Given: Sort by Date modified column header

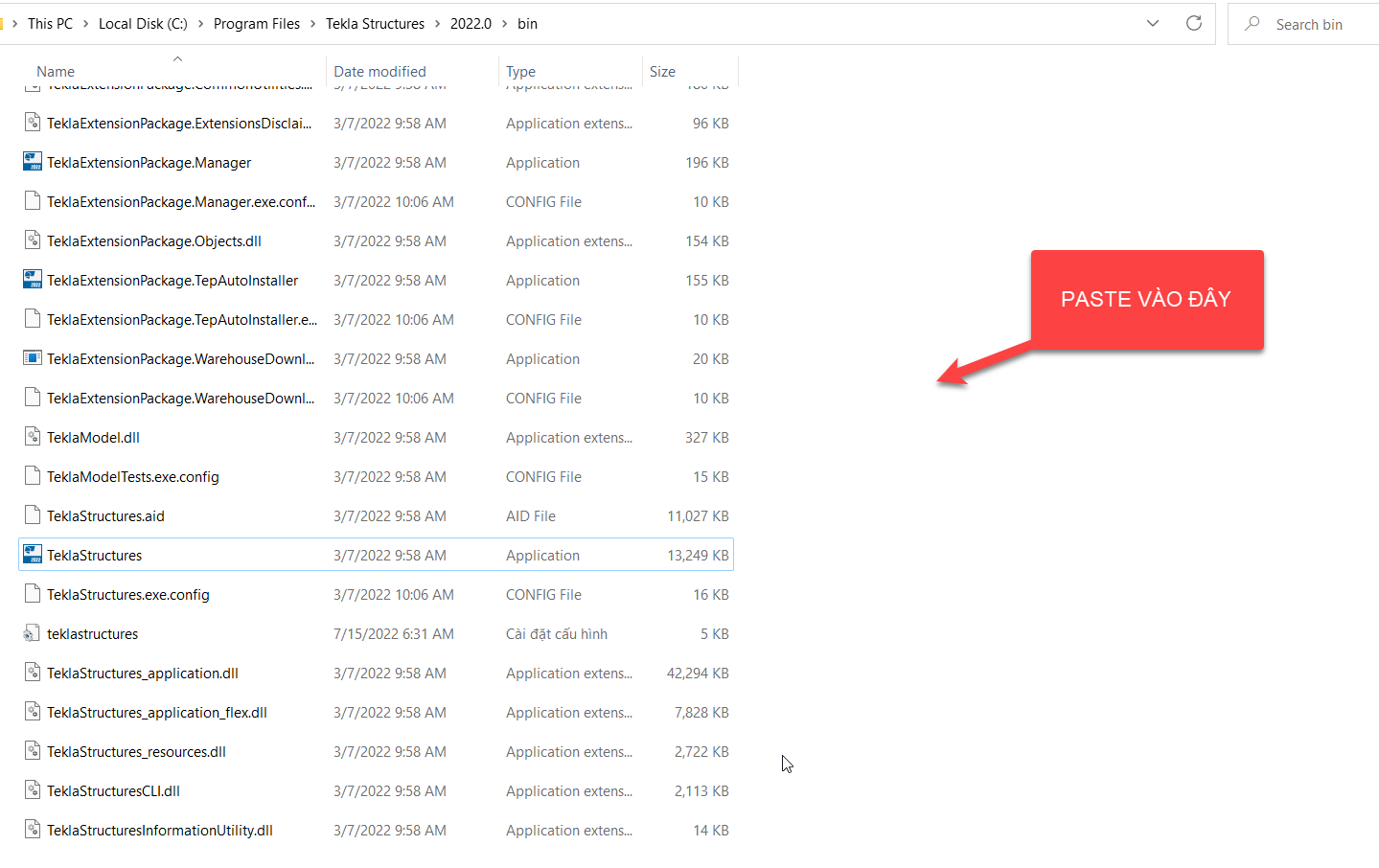Looking at the screenshot, I should pyautogui.click(x=379, y=72).
